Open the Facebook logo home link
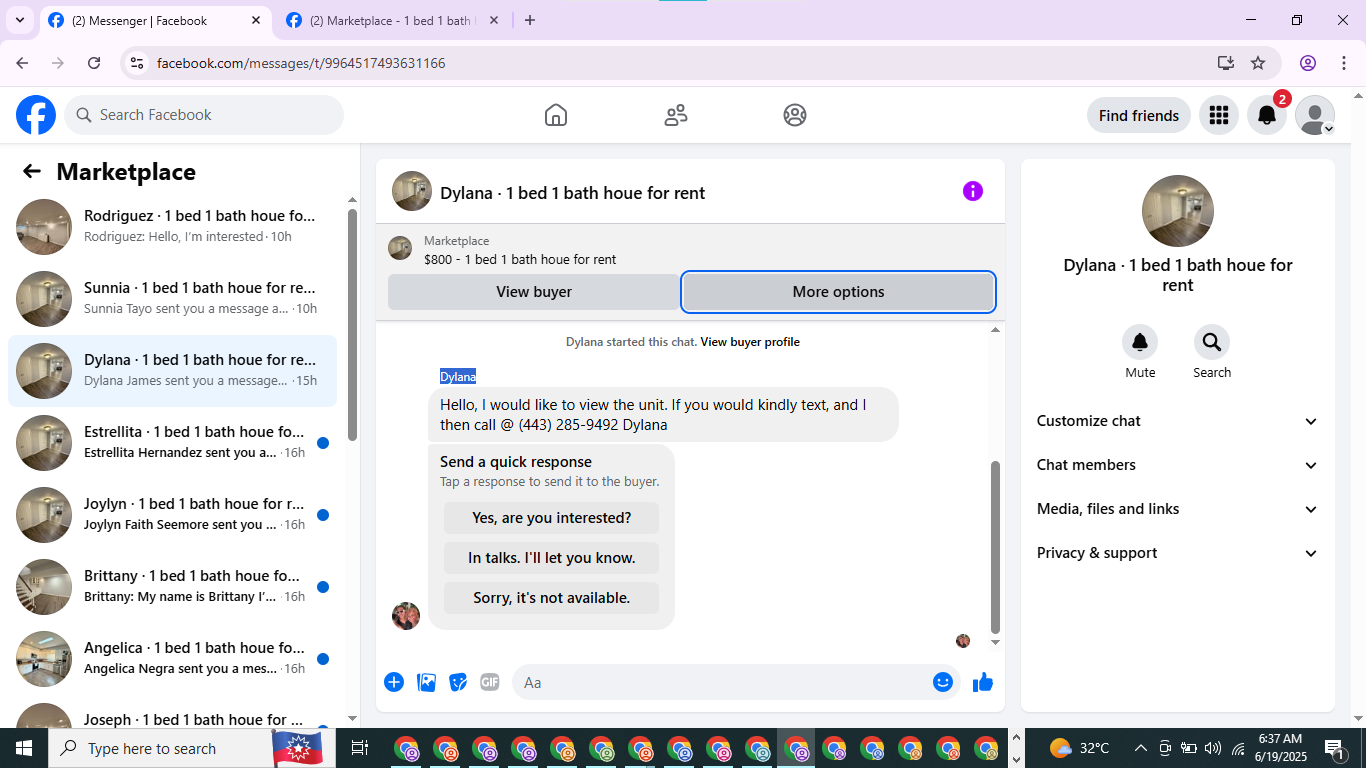Image resolution: width=1366 pixels, height=768 pixels. pyautogui.click(x=36, y=115)
